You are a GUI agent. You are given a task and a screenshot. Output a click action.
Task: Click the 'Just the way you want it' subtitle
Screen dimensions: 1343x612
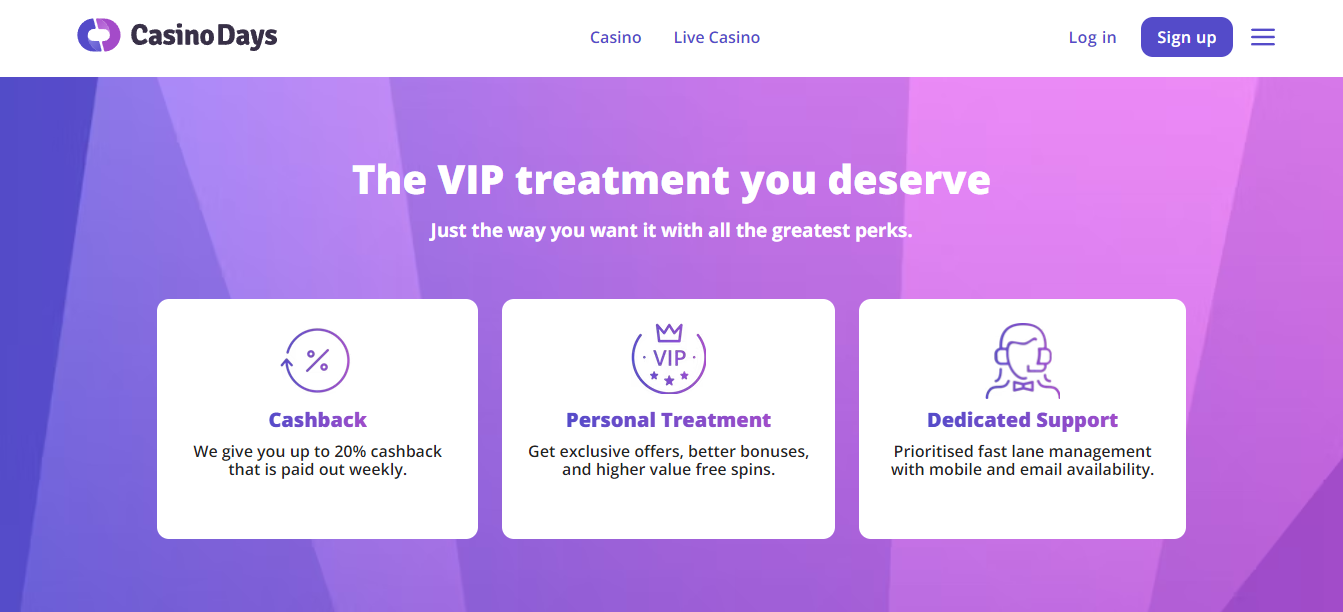click(671, 230)
